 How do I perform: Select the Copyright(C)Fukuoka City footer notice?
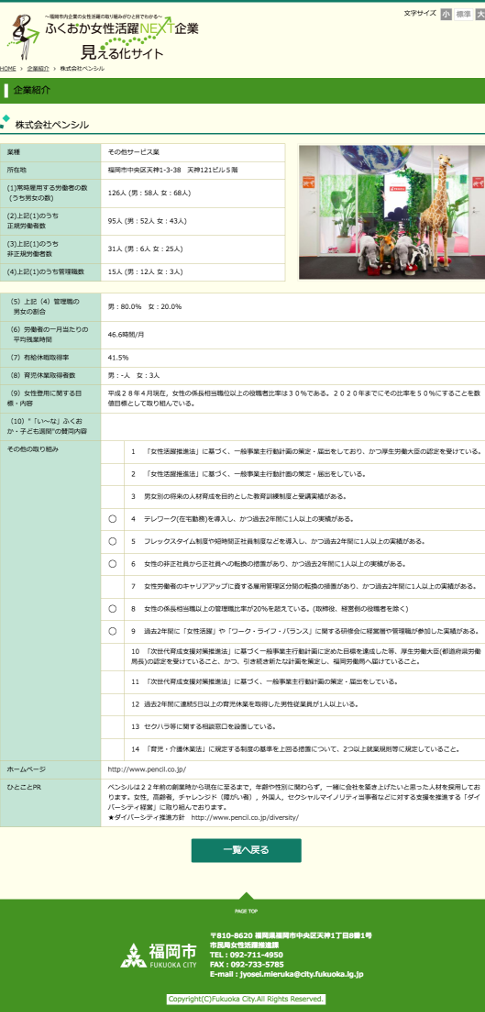[246, 998]
